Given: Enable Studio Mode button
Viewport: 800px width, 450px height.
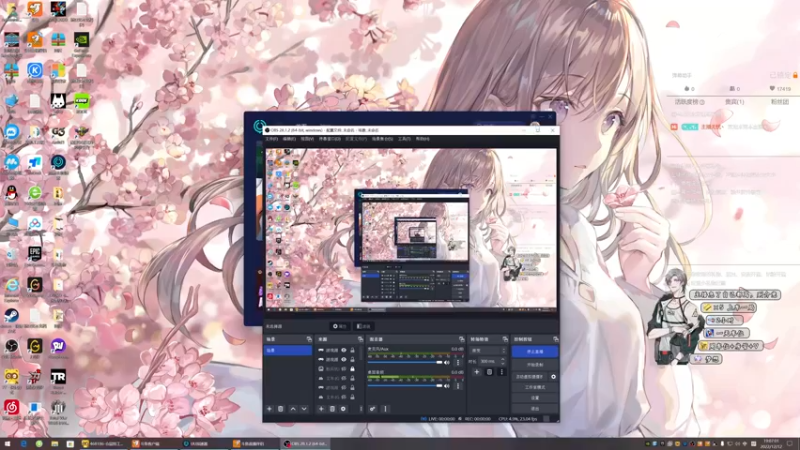Looking at the screenshot, I should point(535,387).
